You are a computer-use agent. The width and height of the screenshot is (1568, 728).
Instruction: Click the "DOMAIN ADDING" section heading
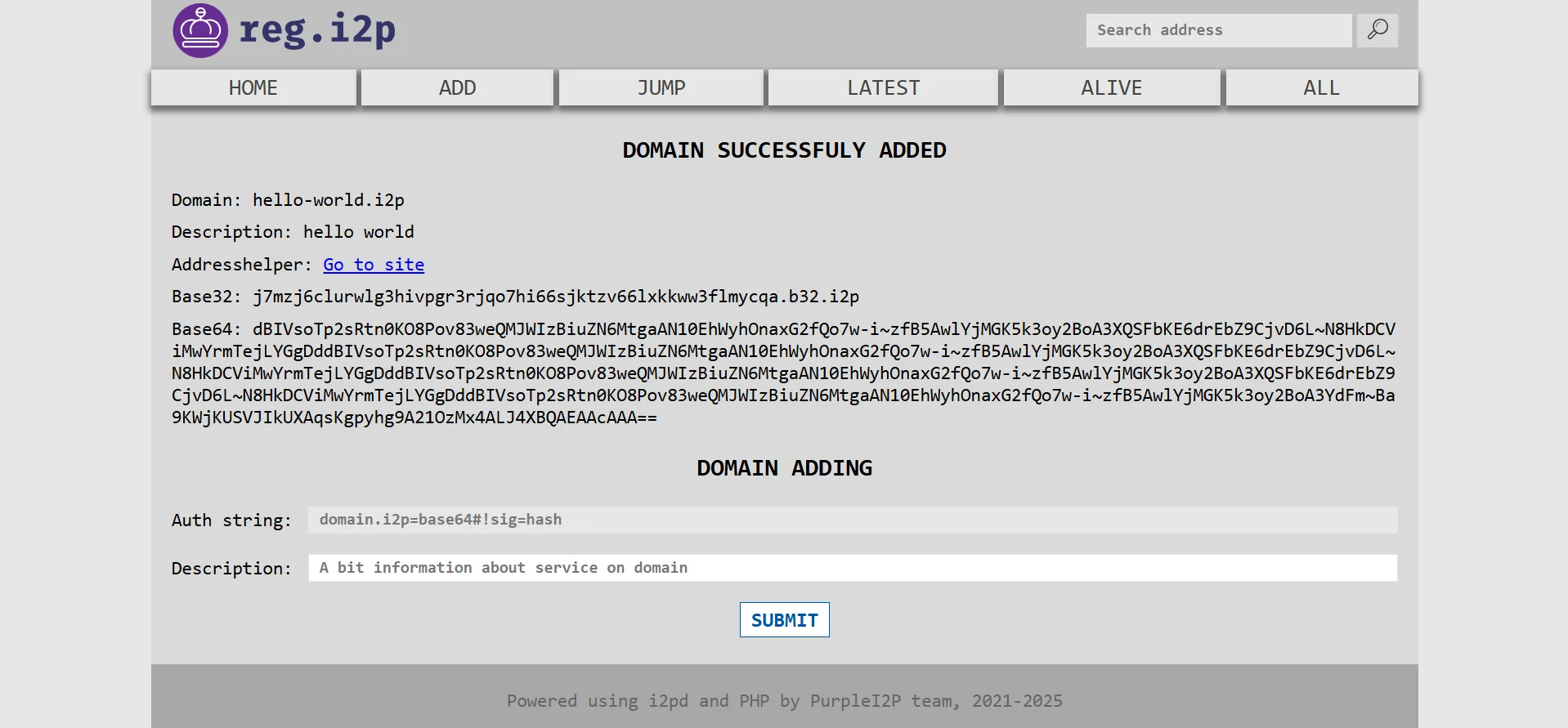(x=784, y=468)
